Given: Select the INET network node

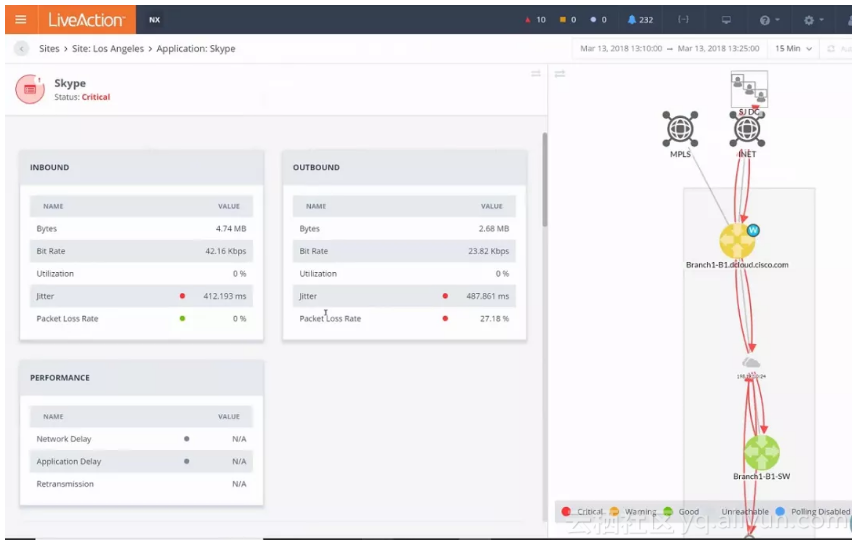Looking at the screenshot, I should point(747,129).
